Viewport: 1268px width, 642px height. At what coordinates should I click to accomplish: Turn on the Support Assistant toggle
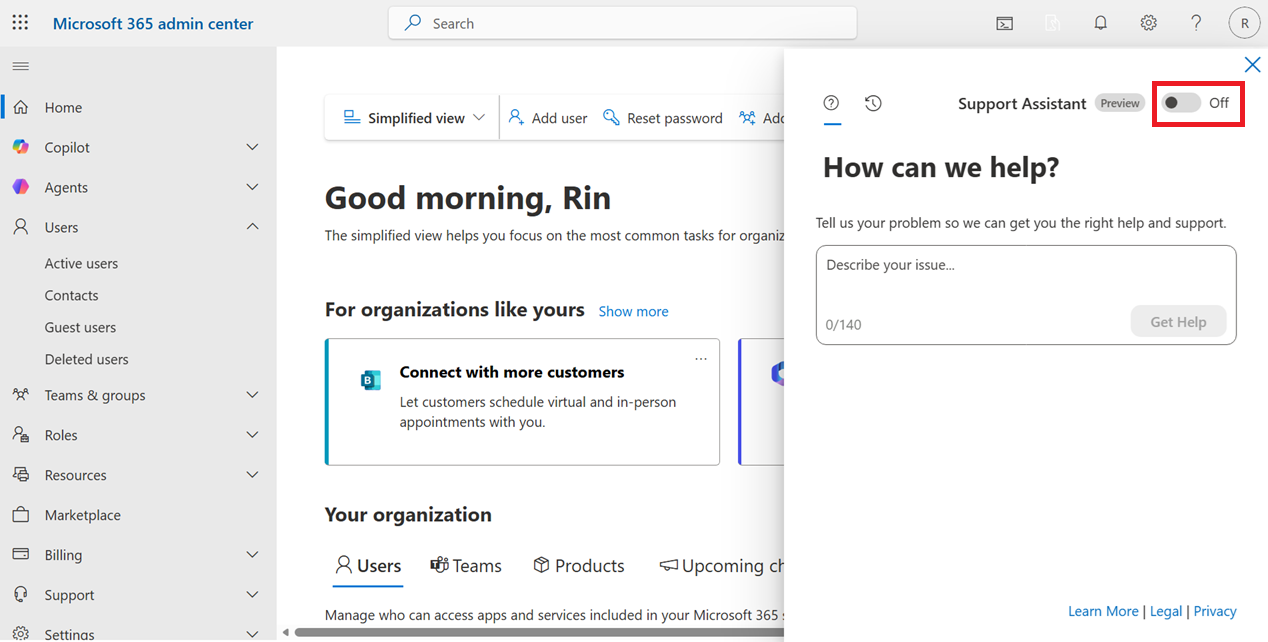(x=1180, y=103)
